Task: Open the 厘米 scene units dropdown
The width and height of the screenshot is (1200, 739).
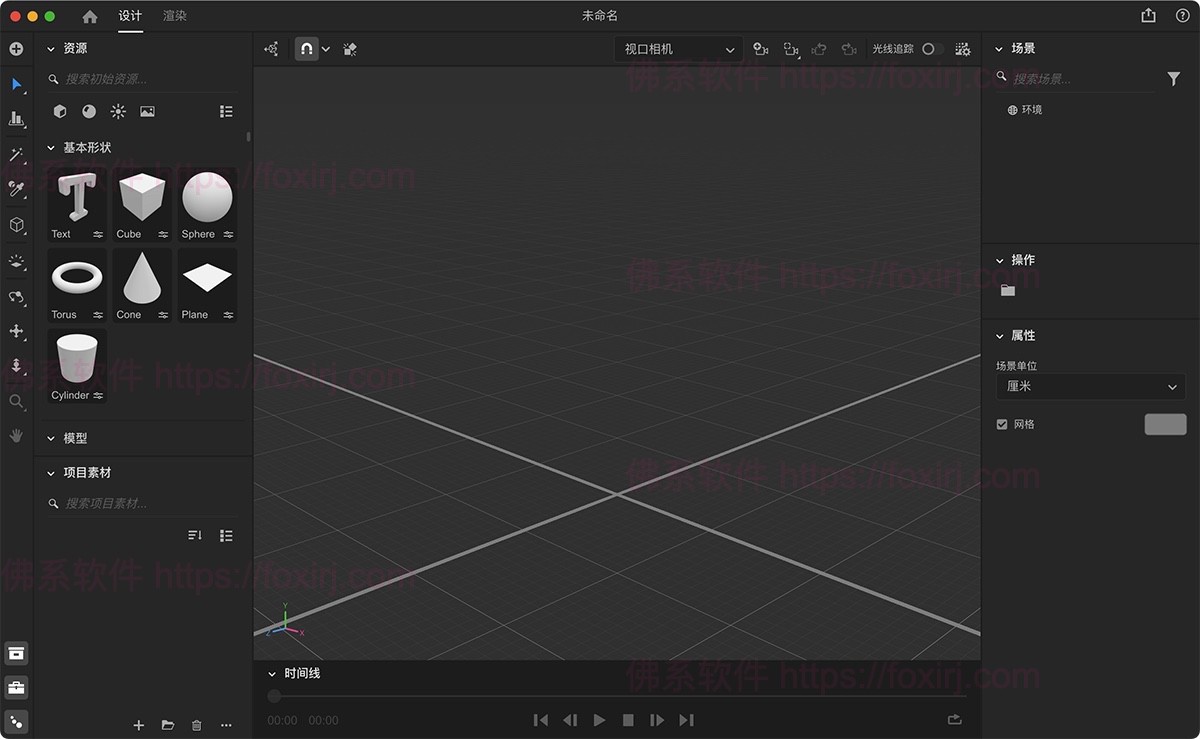Action: (1090, 387)
